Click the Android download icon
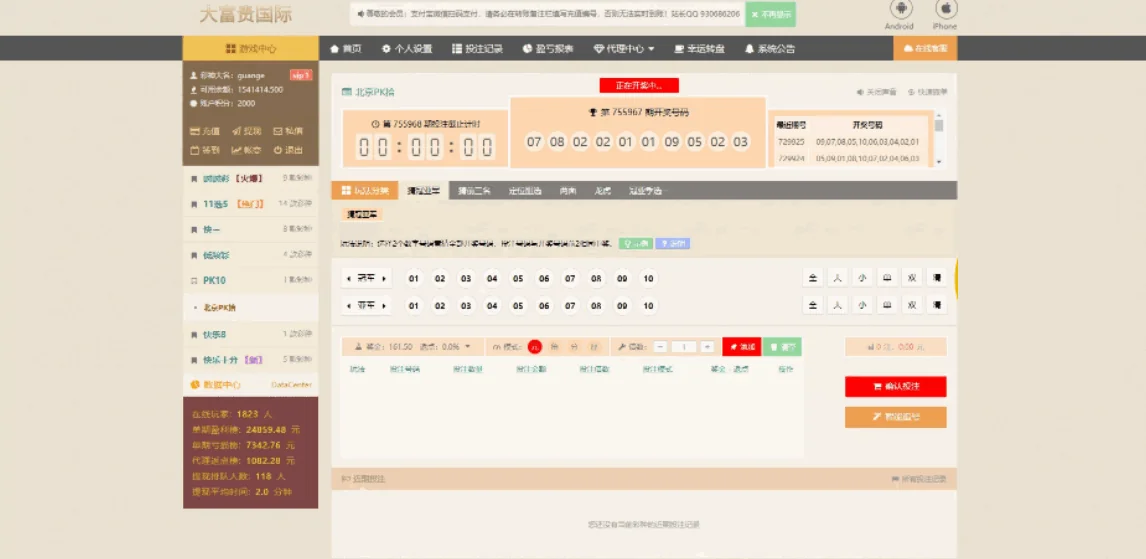 click(900, 10)
